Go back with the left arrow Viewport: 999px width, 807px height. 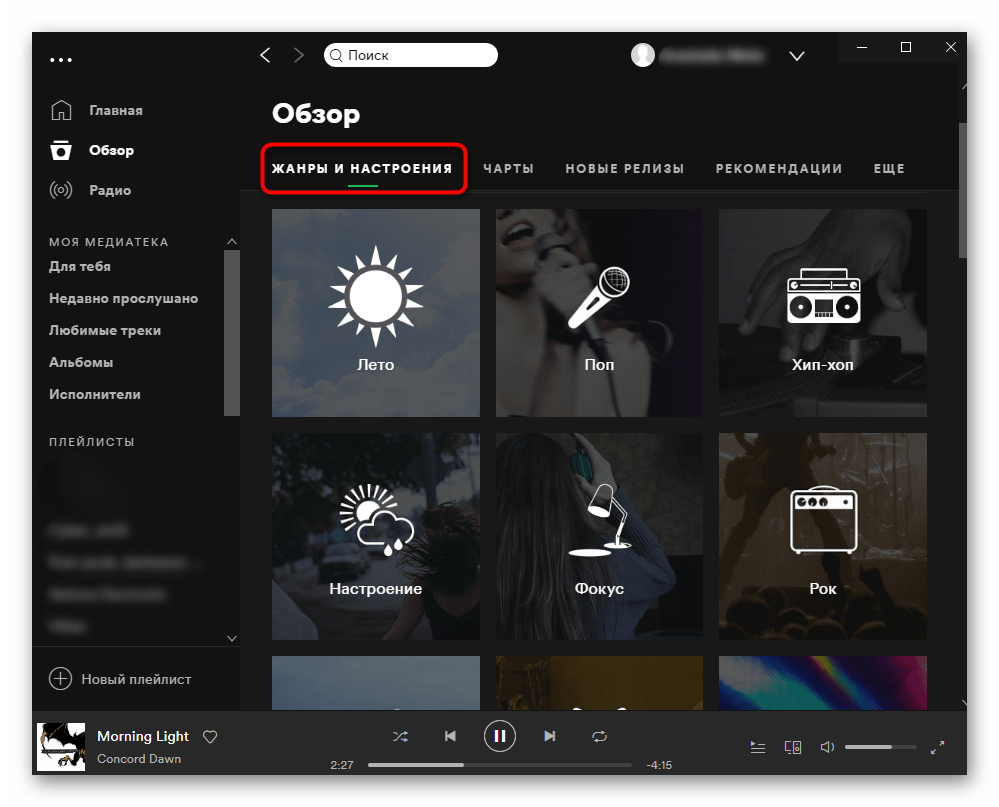265,56
